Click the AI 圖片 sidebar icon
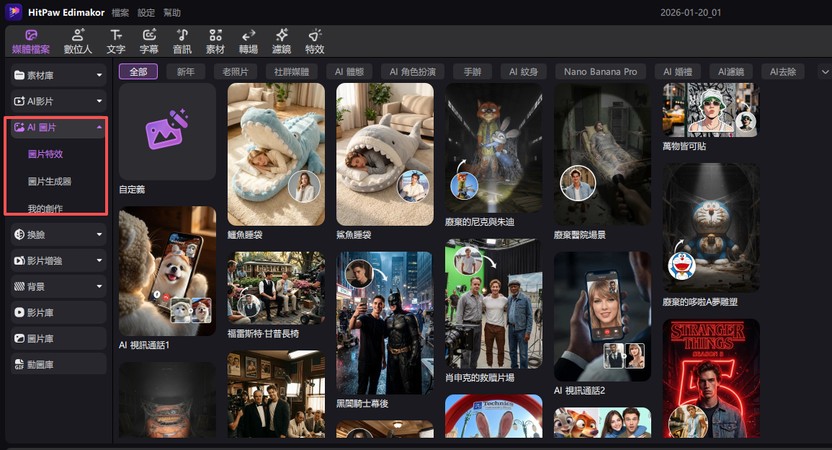Viewport: 832px width, 450px height. pyautogui.click(x=19, y=127)
